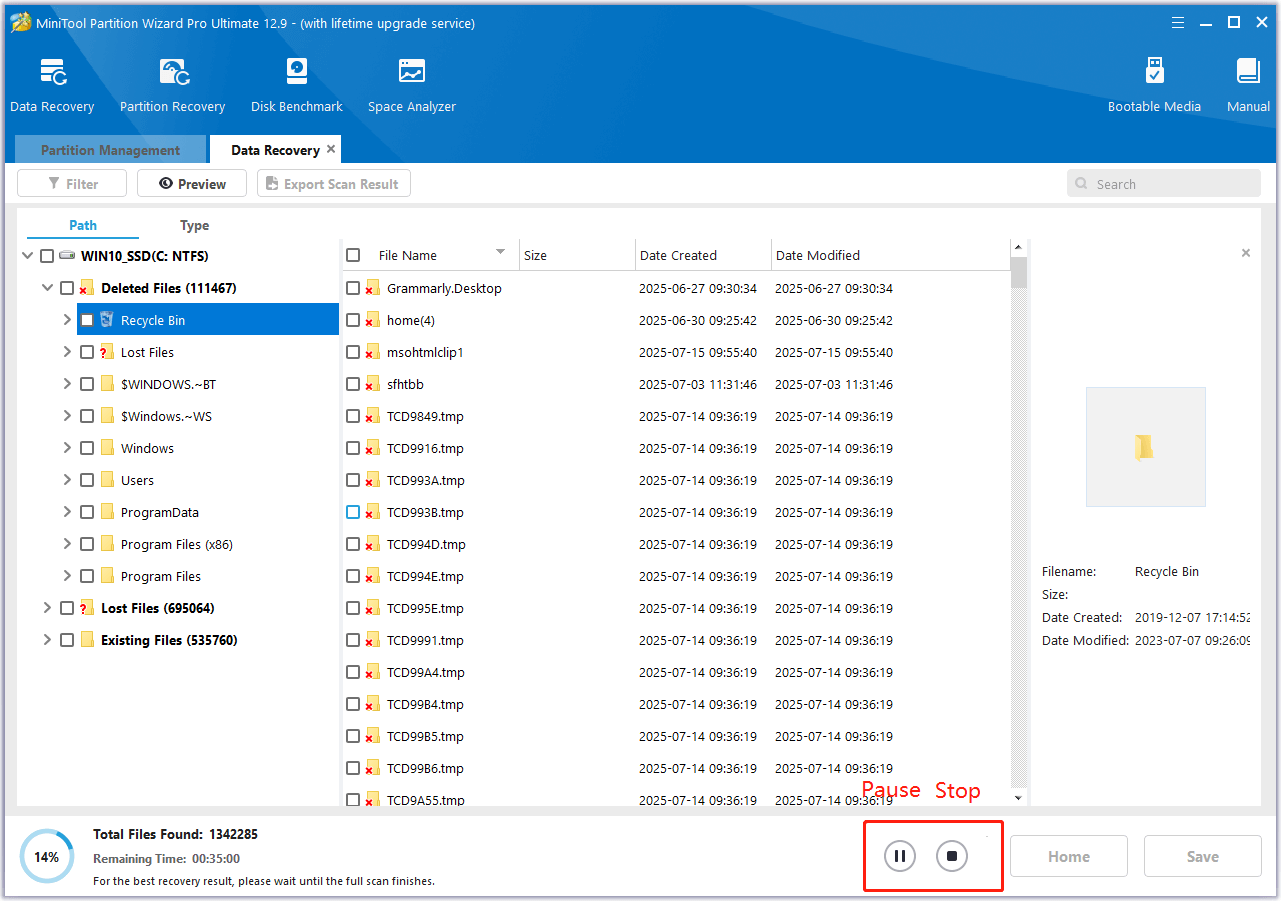Open the Disk Benchmark tool
The height and width of the screenshot is (901, 1281).
tap(297, 72)
